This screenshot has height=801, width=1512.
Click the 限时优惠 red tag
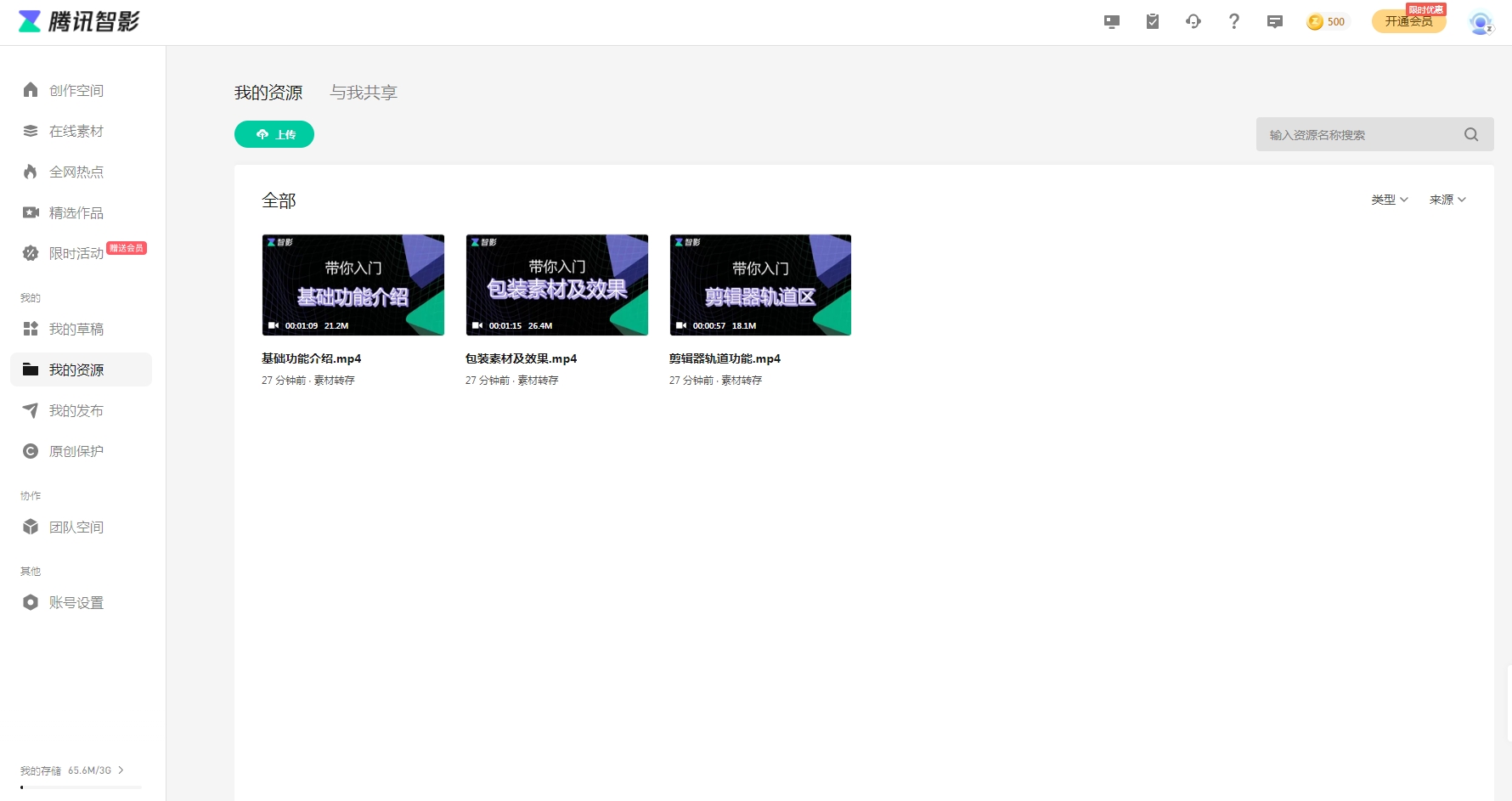[x=1425, y=9]
